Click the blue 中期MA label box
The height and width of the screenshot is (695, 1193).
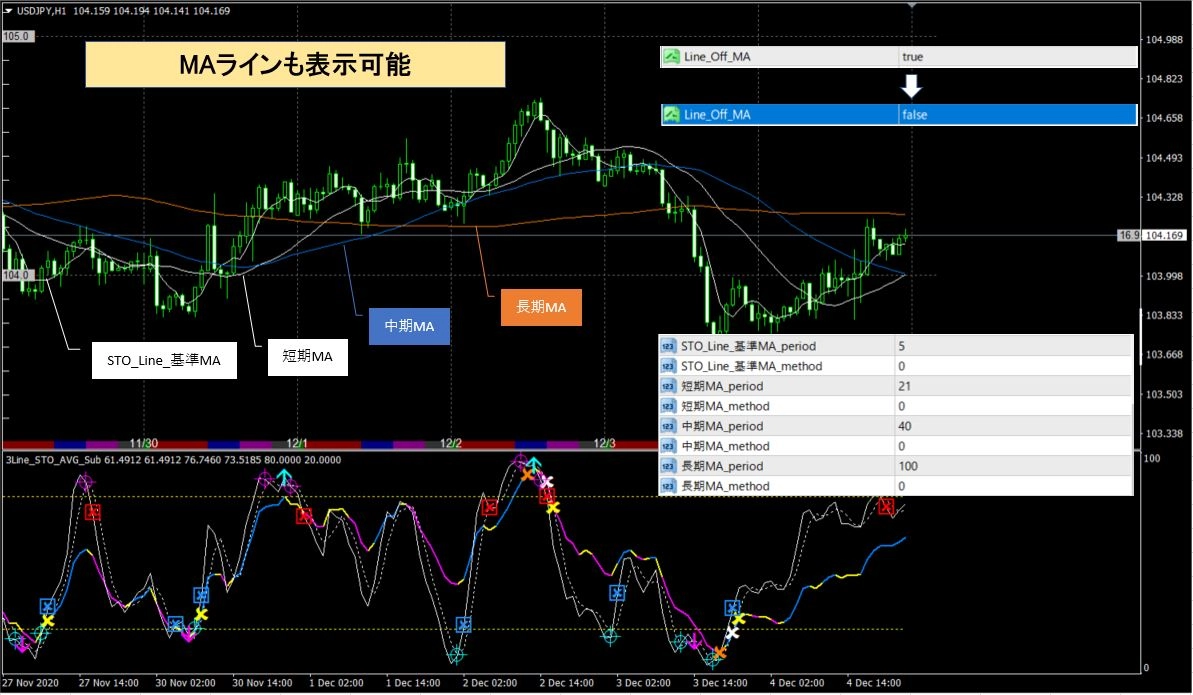[409, 326]
